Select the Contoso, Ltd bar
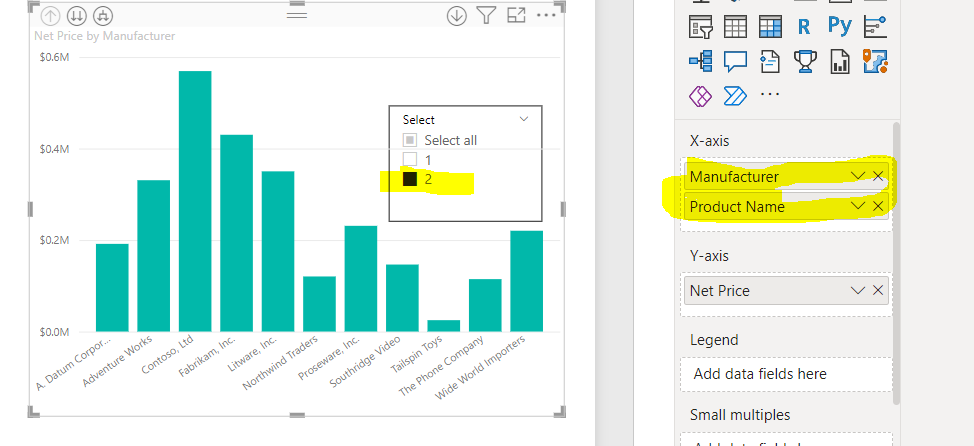This screenshot has height=446, width=974. click(195, 201)
